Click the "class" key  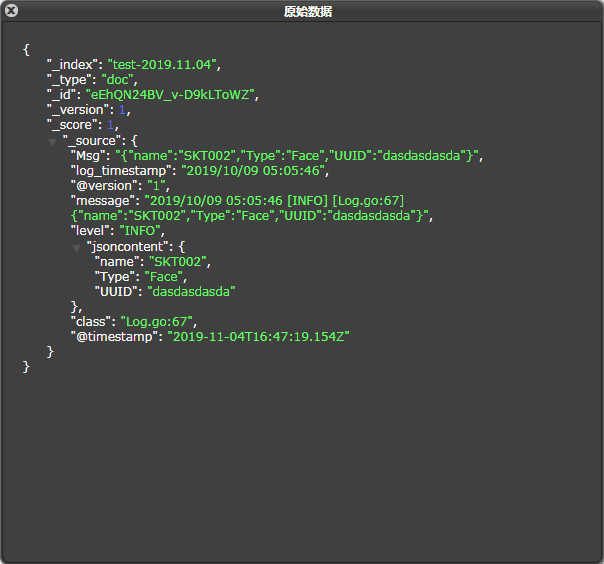click(x=91, y=322)
